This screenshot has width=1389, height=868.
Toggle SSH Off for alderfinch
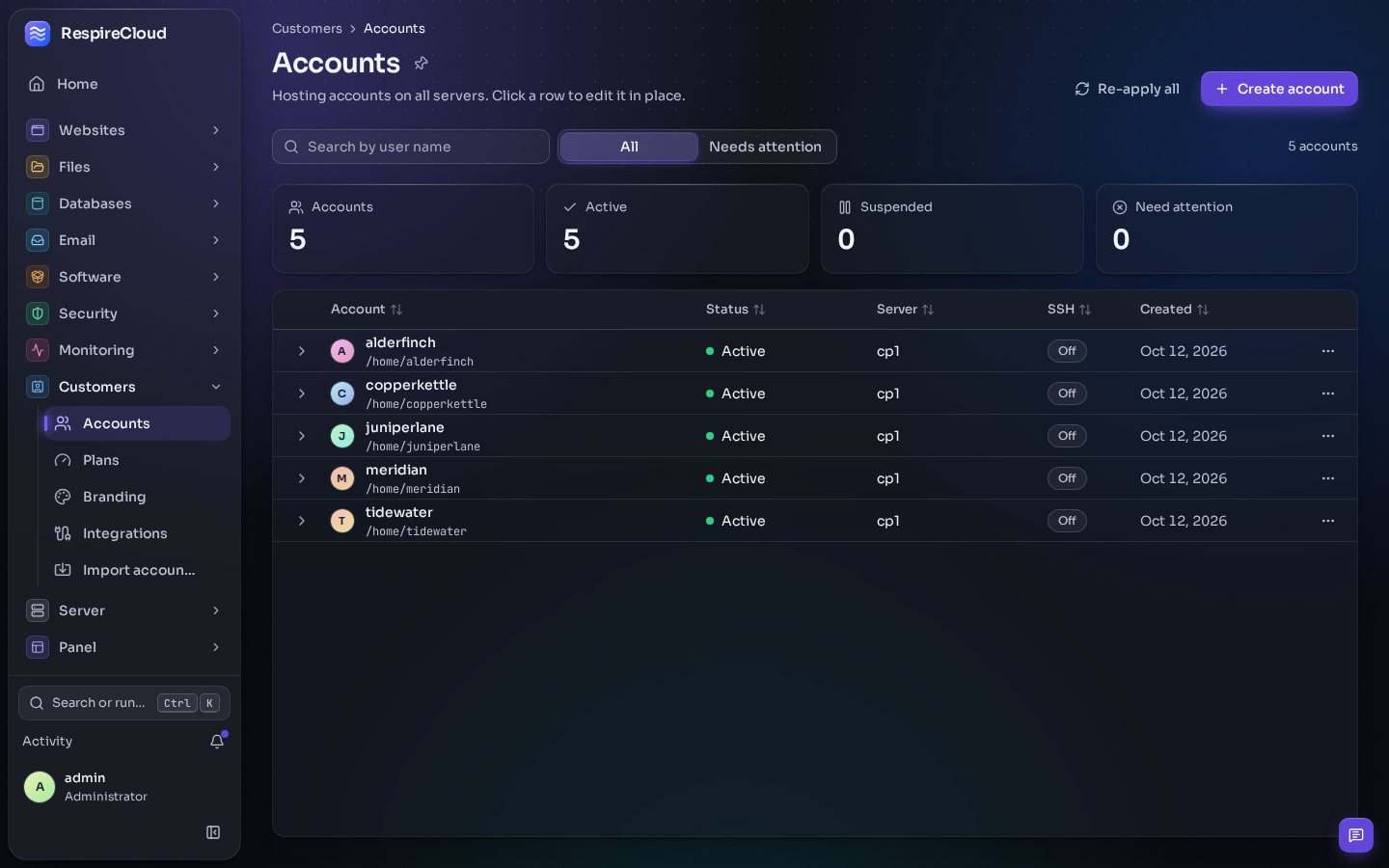pyautogui.click(x=1067, y=351)
